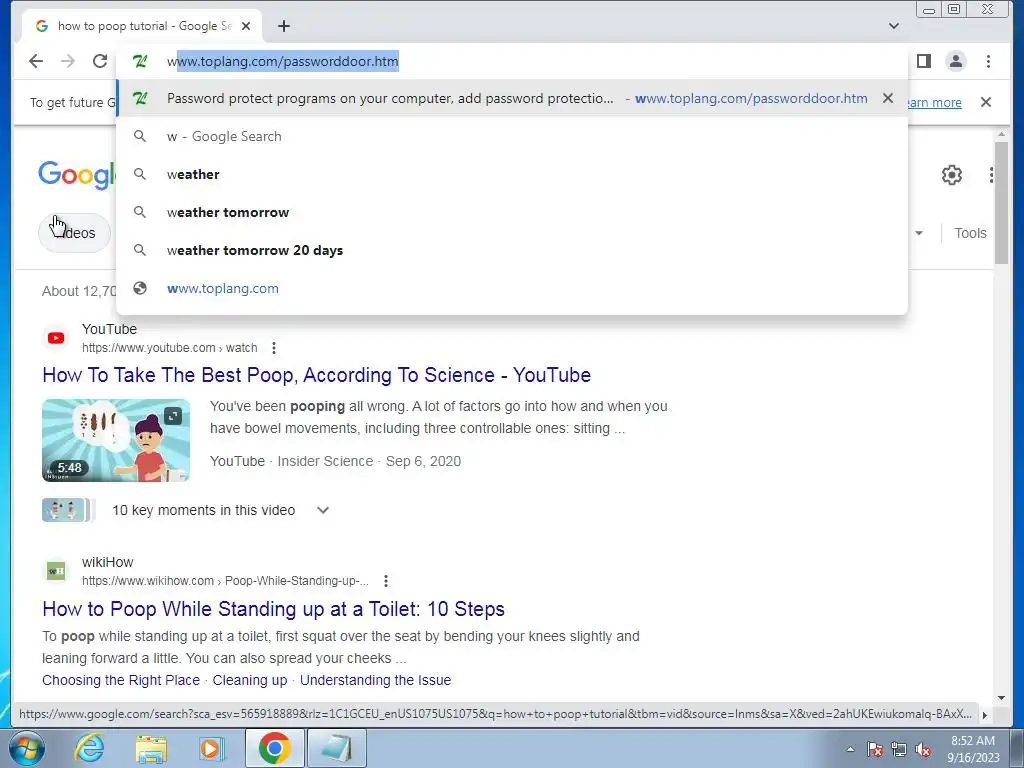
Task: Choose the www.toplang.com suggestion
Action: tap(512, 288)
